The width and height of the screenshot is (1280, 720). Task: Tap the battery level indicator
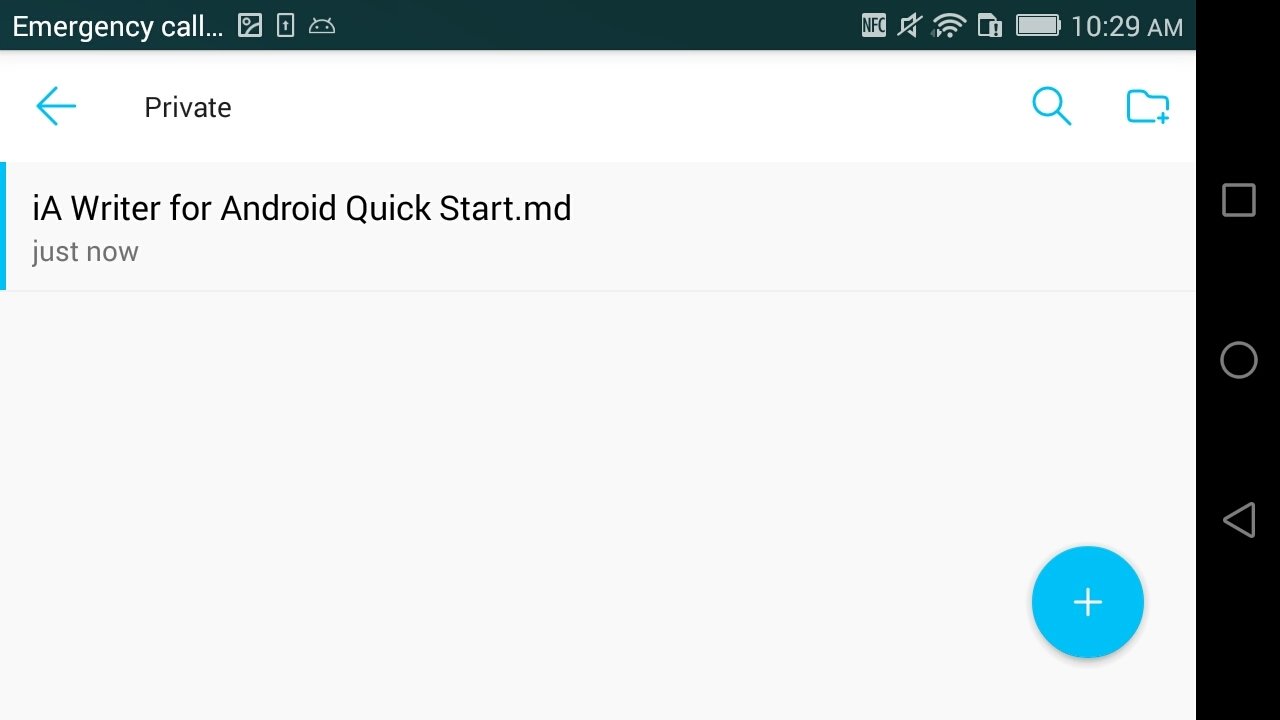coord(1039,26)
